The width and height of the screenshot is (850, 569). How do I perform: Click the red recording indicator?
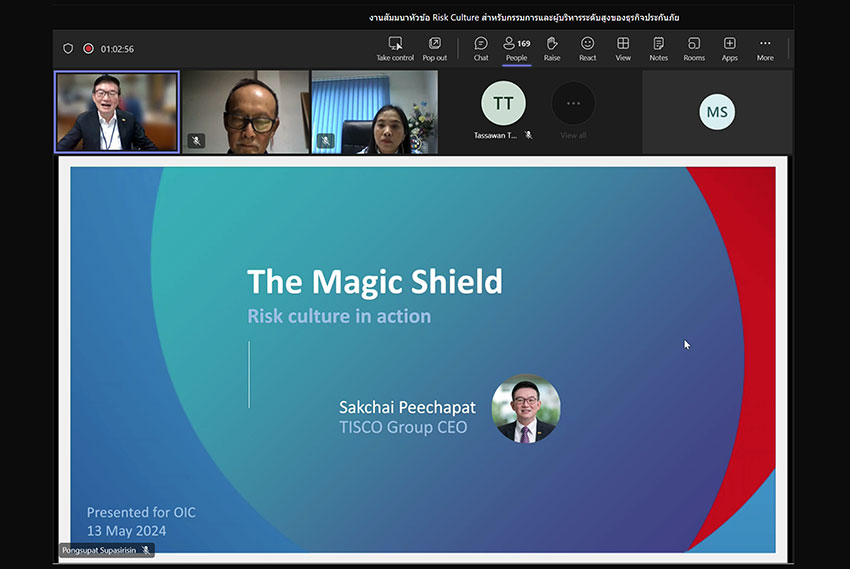click(88, 48)
